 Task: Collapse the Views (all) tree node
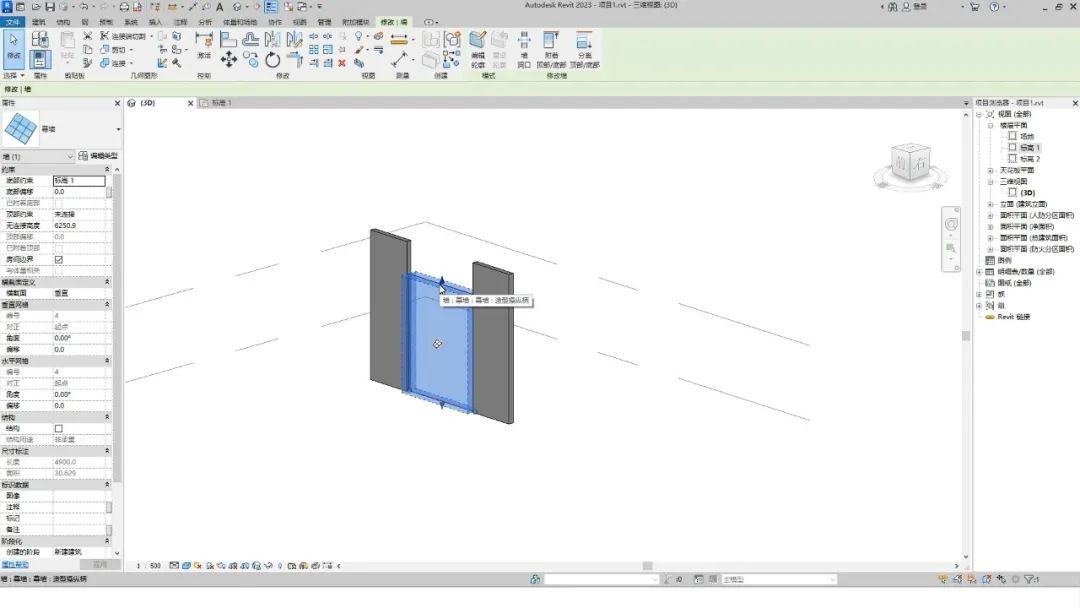pos(979,114)
